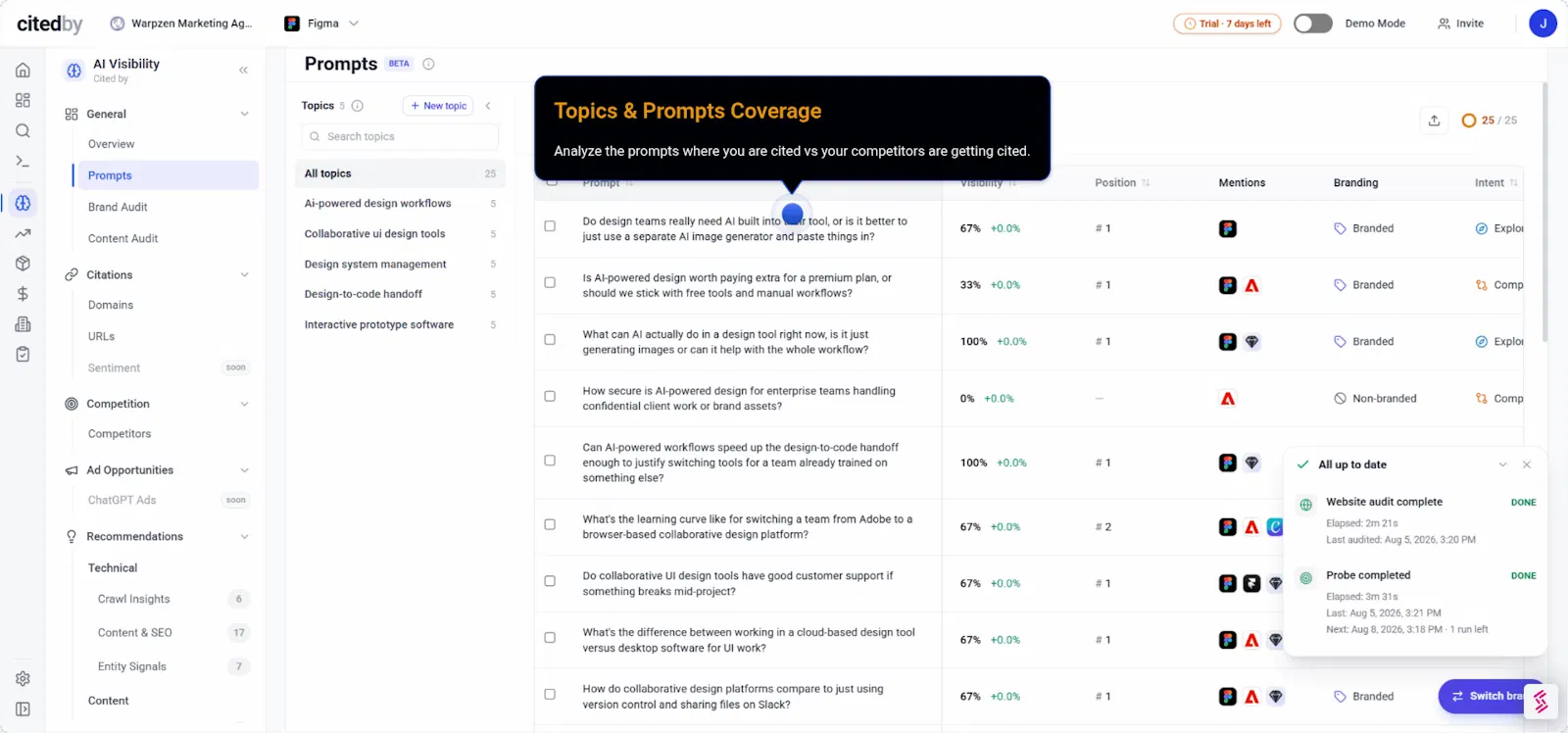Collapse the General section
The image size is (1568, 733).
pyautogui.click(x=244, y=115)
